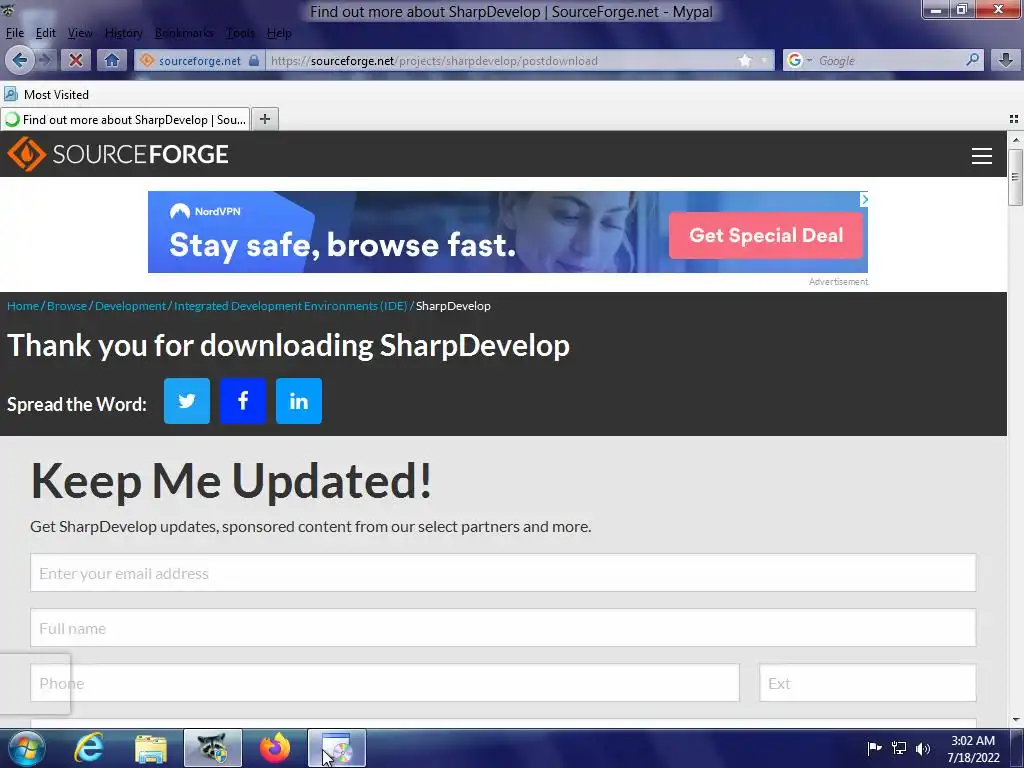Open Firefox from the taskbar

(x=275, y=748)
